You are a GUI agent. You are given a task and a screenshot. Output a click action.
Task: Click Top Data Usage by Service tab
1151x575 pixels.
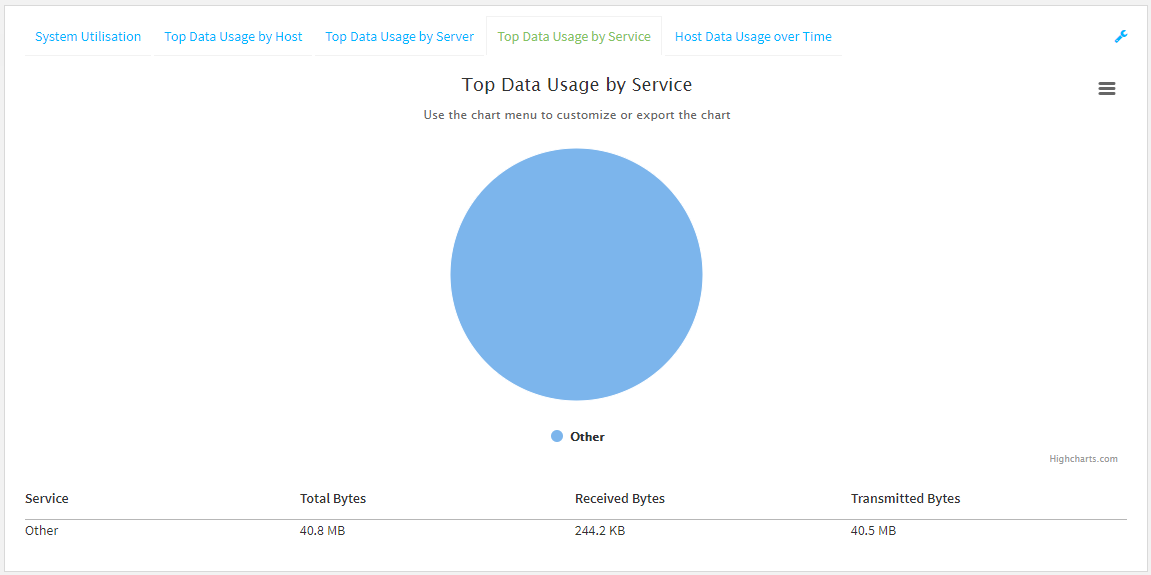[x=574, y=37]
